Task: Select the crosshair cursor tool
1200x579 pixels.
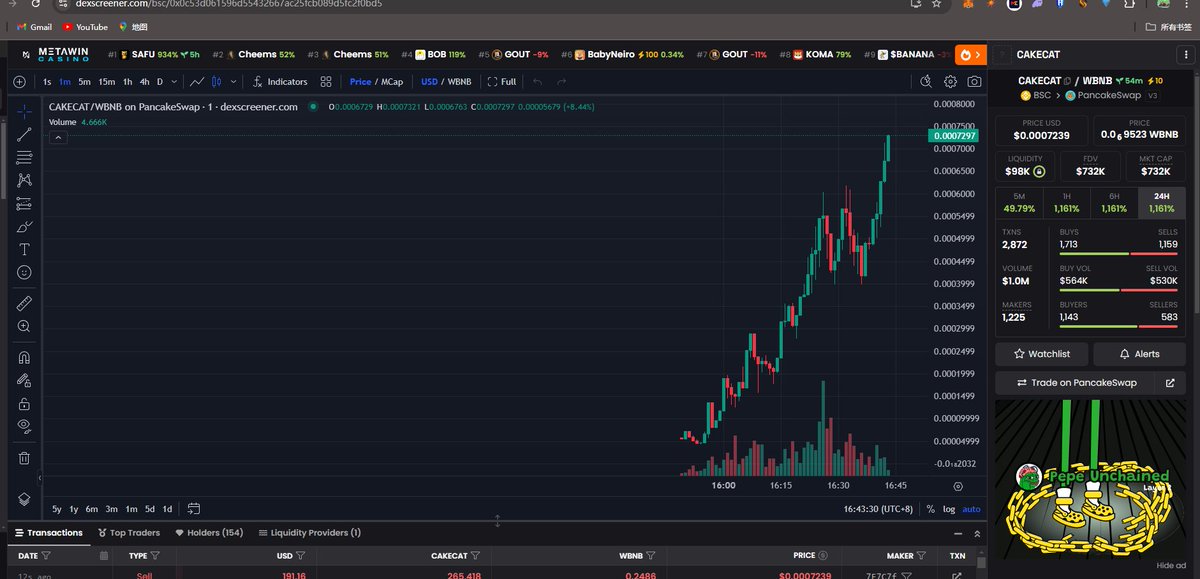Action: pyautogui.click(x=24, y=112)
